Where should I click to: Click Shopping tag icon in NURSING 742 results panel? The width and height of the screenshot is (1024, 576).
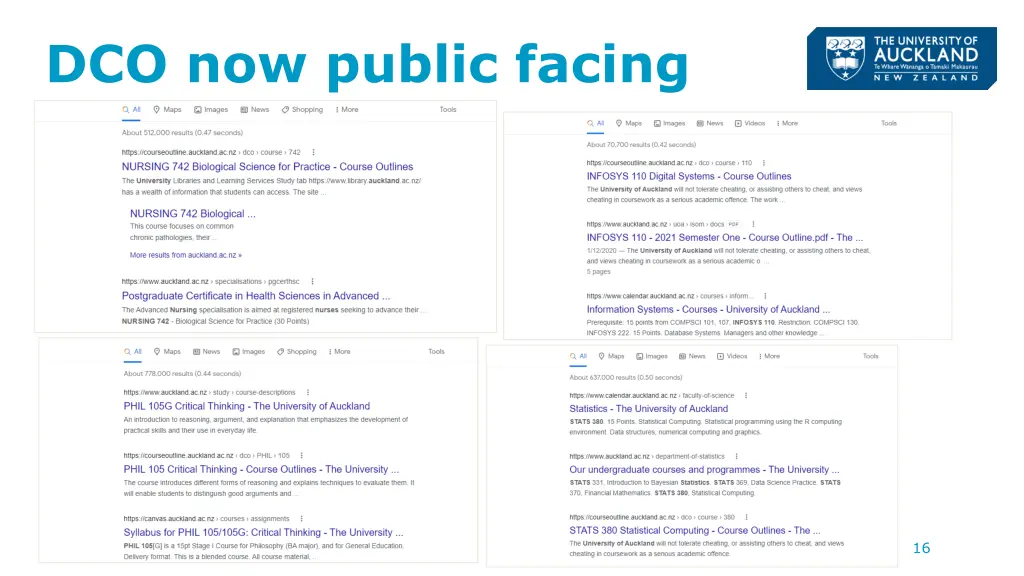[x=285, y=110]
